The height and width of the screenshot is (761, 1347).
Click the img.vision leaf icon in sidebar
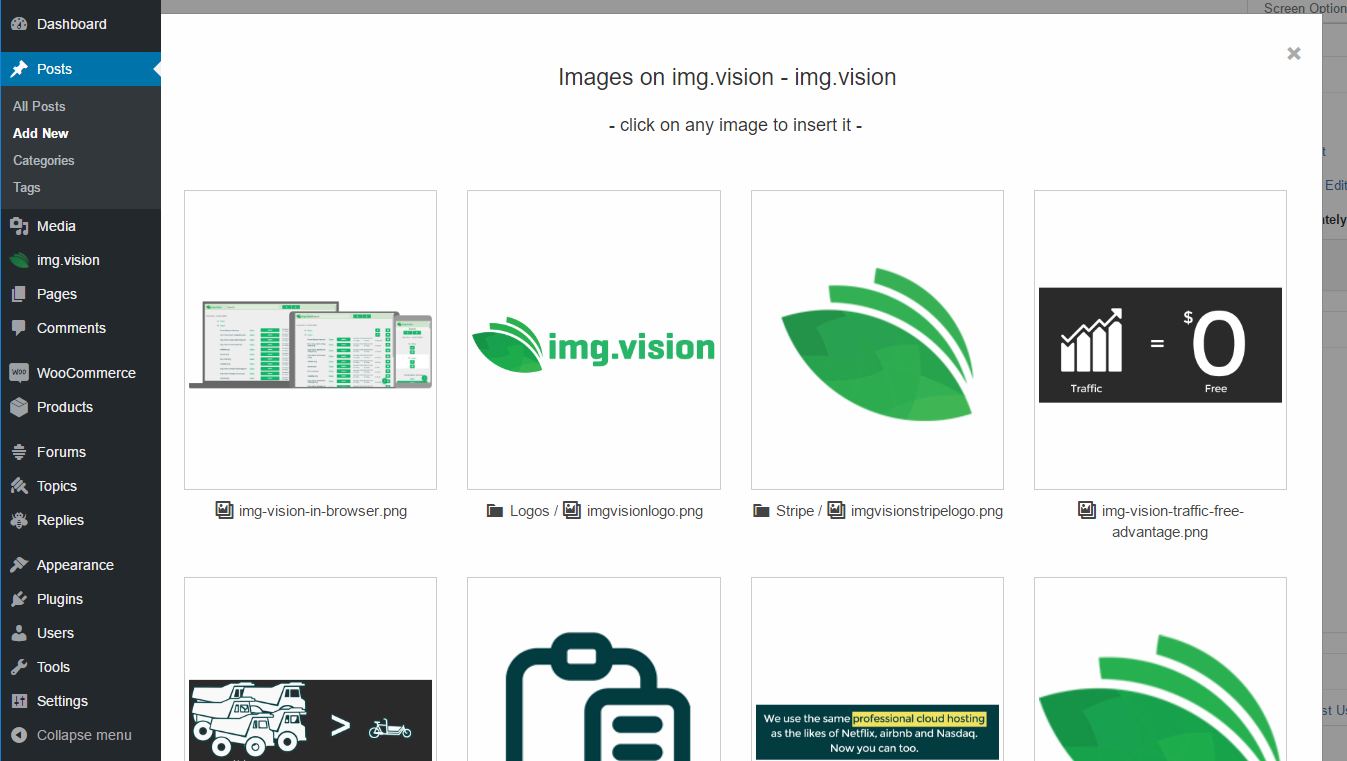19,260
